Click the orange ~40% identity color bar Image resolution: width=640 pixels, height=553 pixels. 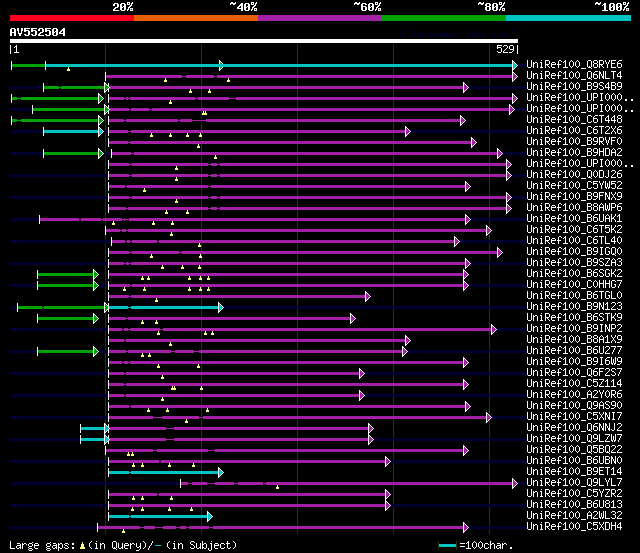pyautogui.click(x=196, y=18)
